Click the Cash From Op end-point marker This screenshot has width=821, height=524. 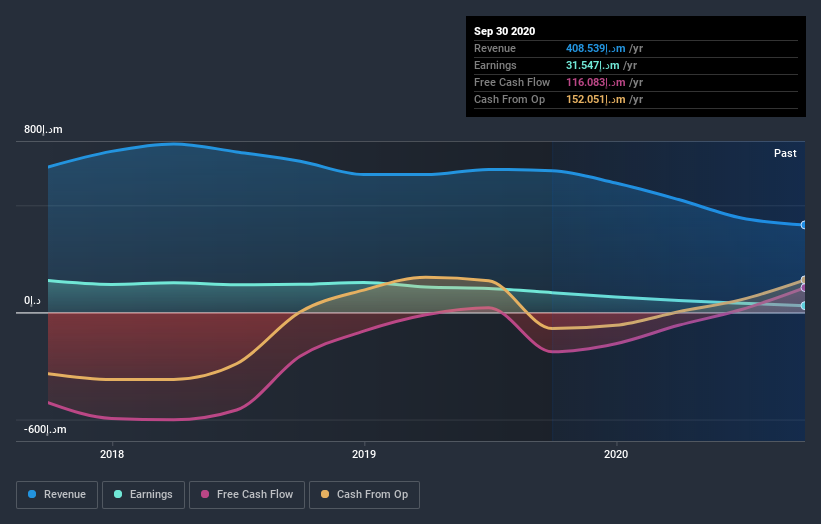(804, 280)
